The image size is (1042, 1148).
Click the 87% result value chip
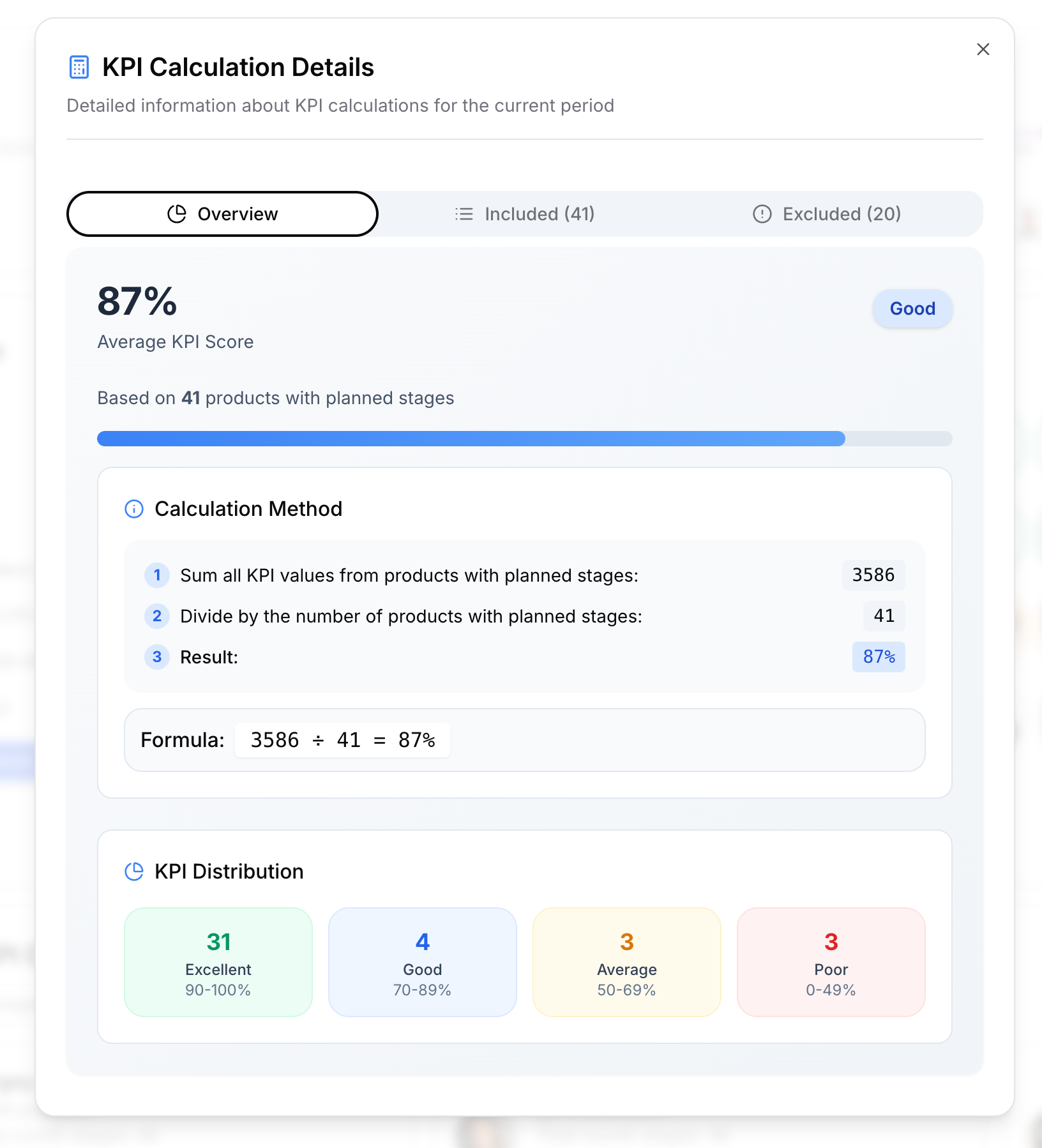(879, 657)
